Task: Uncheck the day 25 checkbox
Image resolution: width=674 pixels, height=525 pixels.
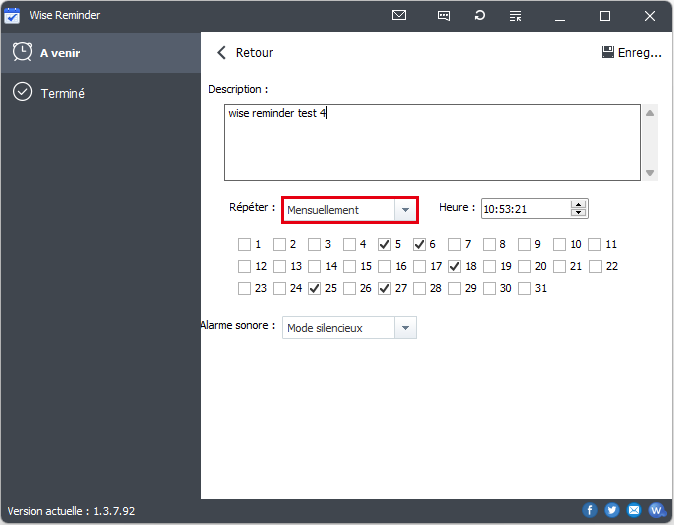Action: click(x=314, y=289)
